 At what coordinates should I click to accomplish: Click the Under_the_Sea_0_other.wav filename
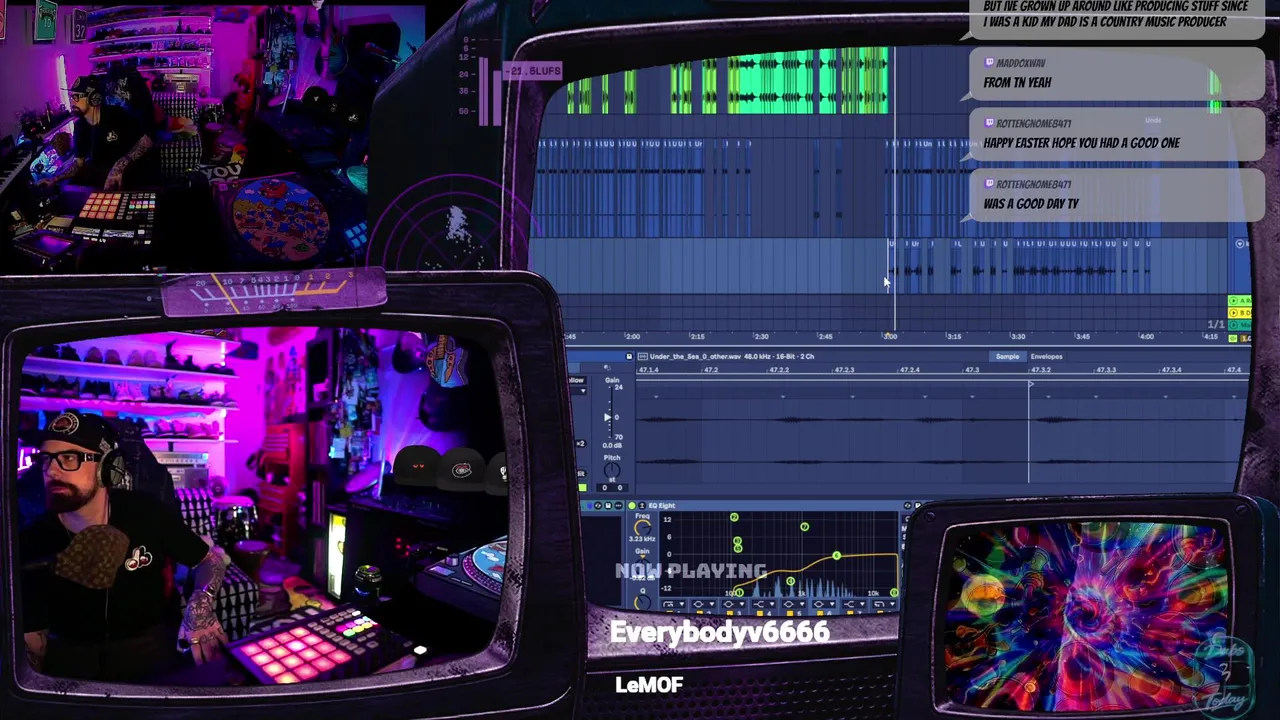[x=695, y=356]
